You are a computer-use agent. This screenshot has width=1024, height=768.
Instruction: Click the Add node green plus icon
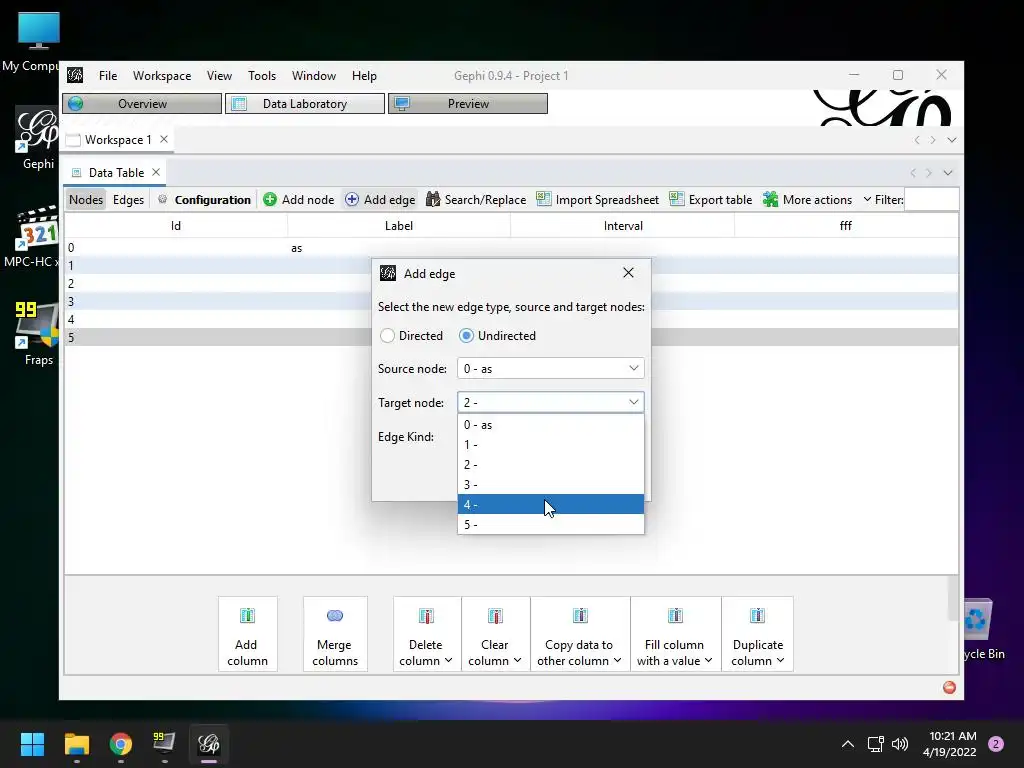tap(270, 200)
